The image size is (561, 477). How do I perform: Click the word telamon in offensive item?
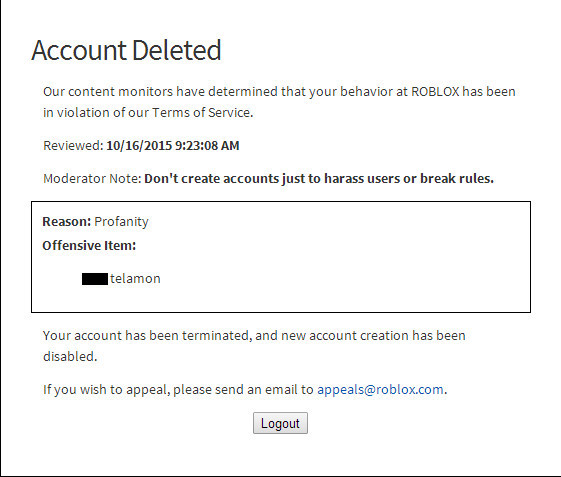point(135,278)
